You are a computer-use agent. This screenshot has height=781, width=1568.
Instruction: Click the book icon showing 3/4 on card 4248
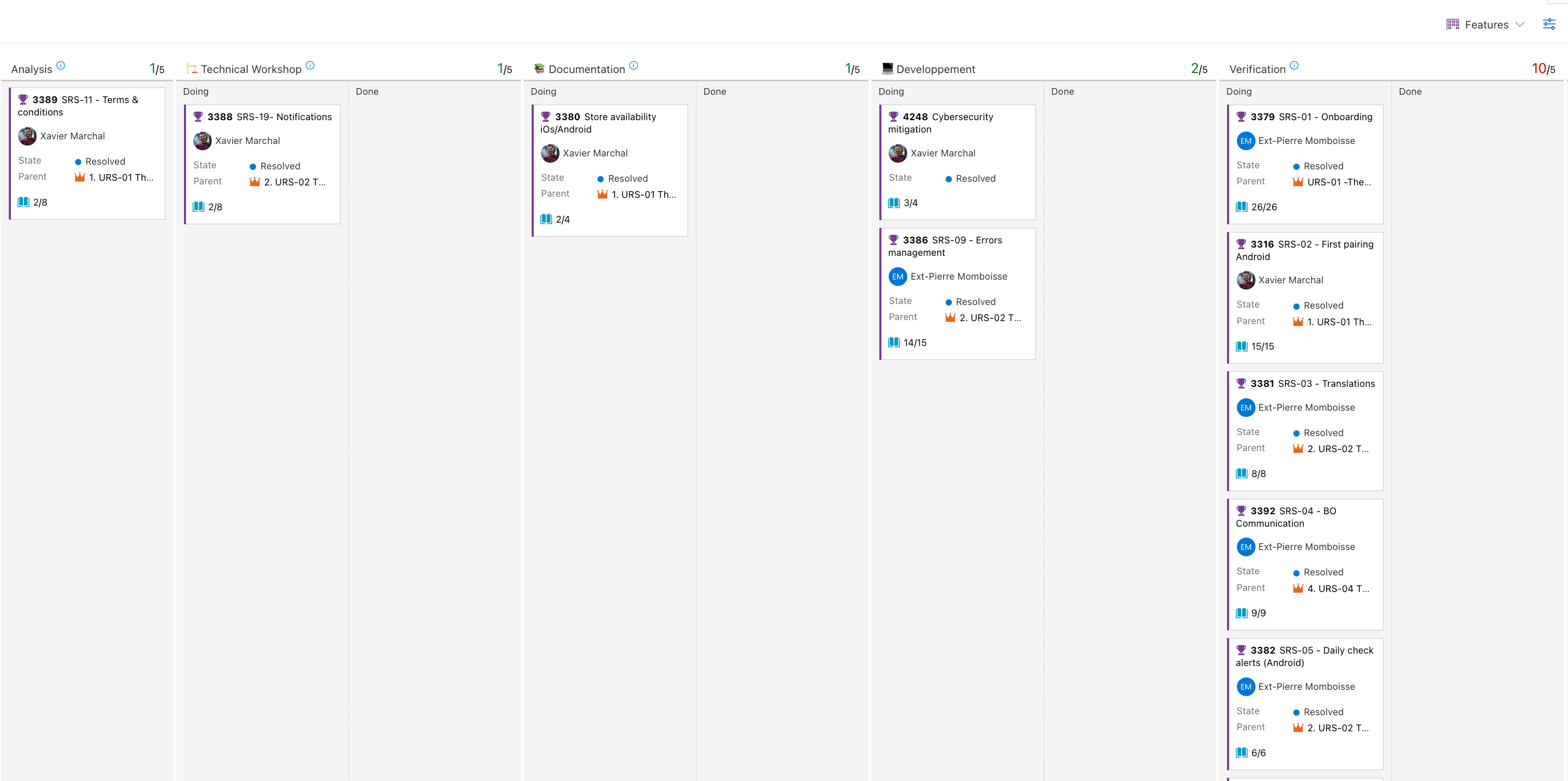[x=893, y=203]
